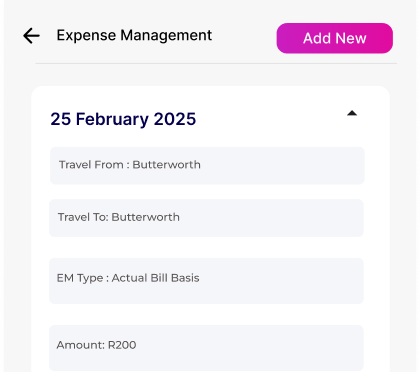Select the EM Type : Actual Bill Basis row
The width and height of the screenshot is (420, 372).
click(x=206, y=281)
